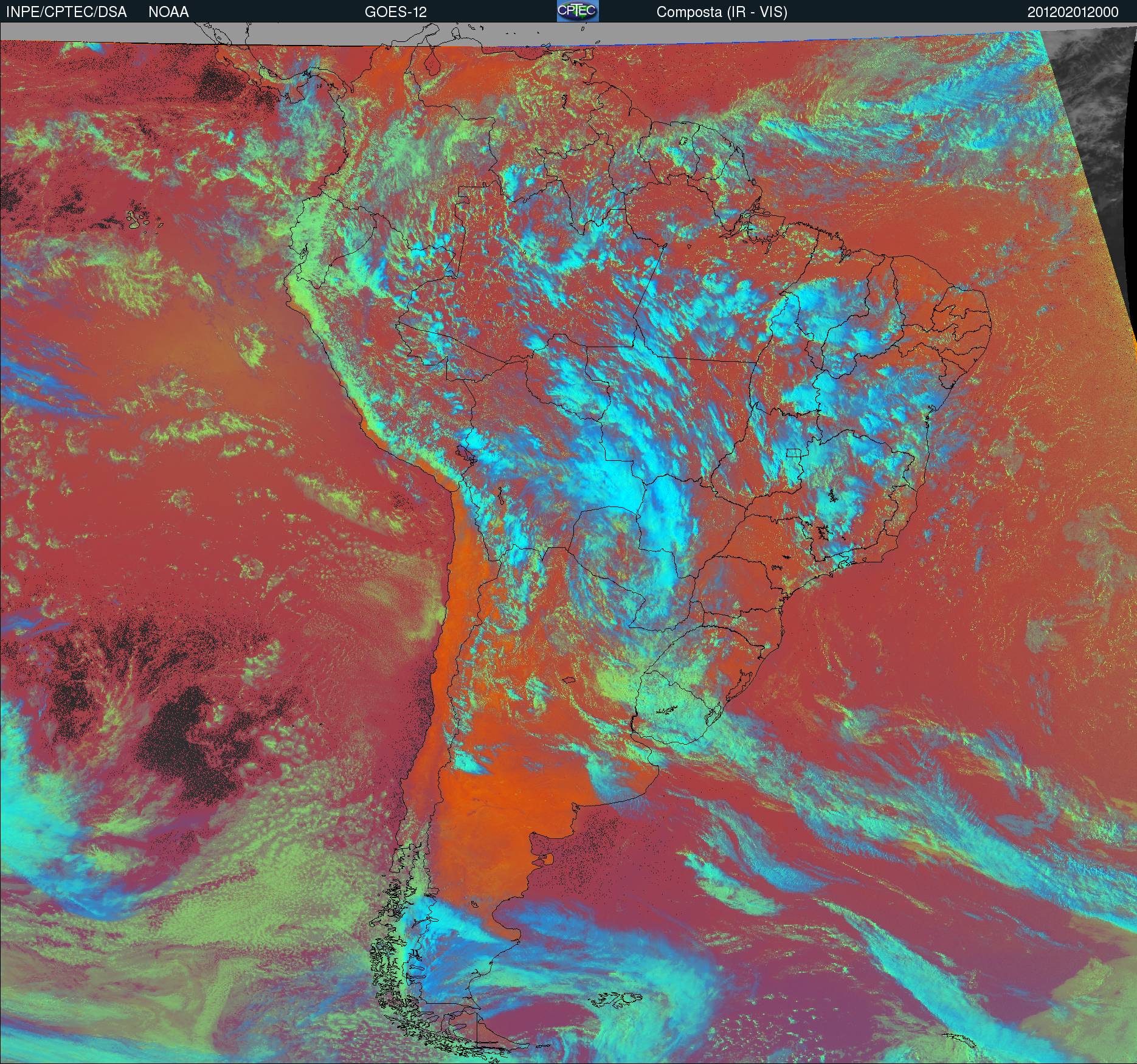Click the Composta (IR - VIS) title

pyautogui.click(x=722, y=12)
